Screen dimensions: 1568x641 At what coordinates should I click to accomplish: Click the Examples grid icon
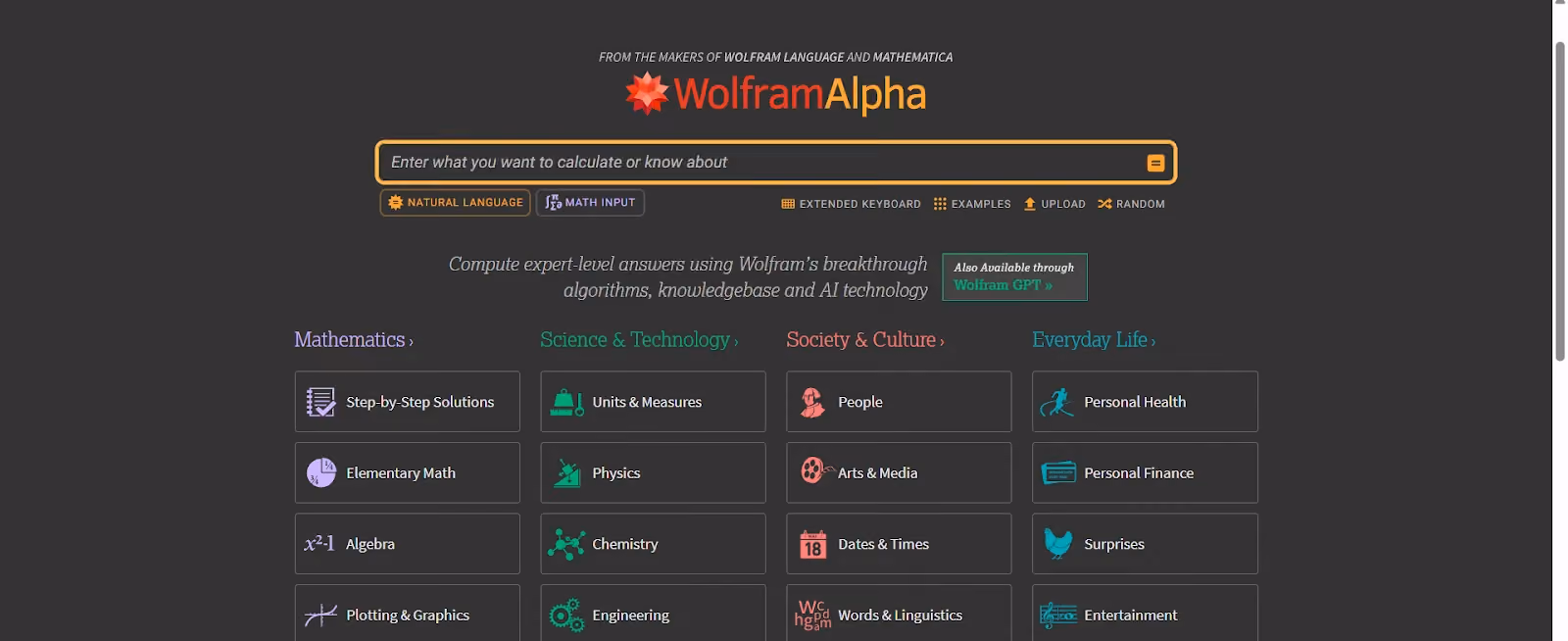(x=940, y=204)
